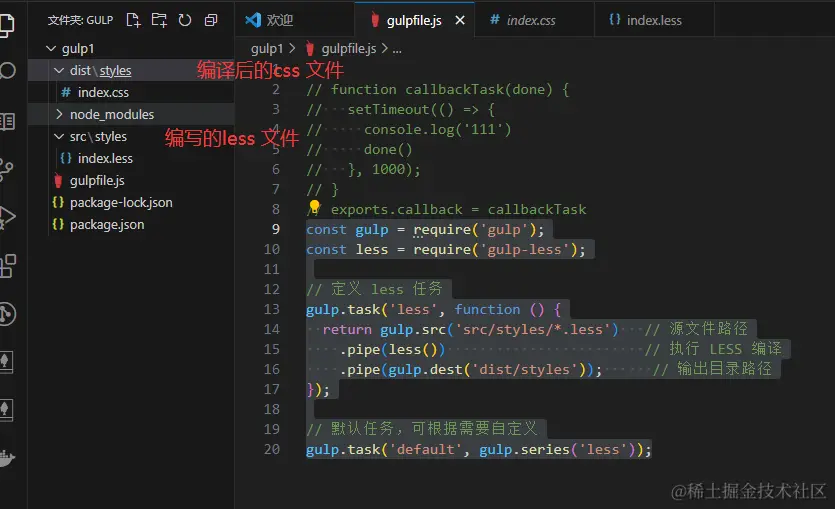Image resolution: width=835 pixels, height=509 pixels.
Task: Click the 'gulp-less' string on line 10
Action: [x=525, y=249]
